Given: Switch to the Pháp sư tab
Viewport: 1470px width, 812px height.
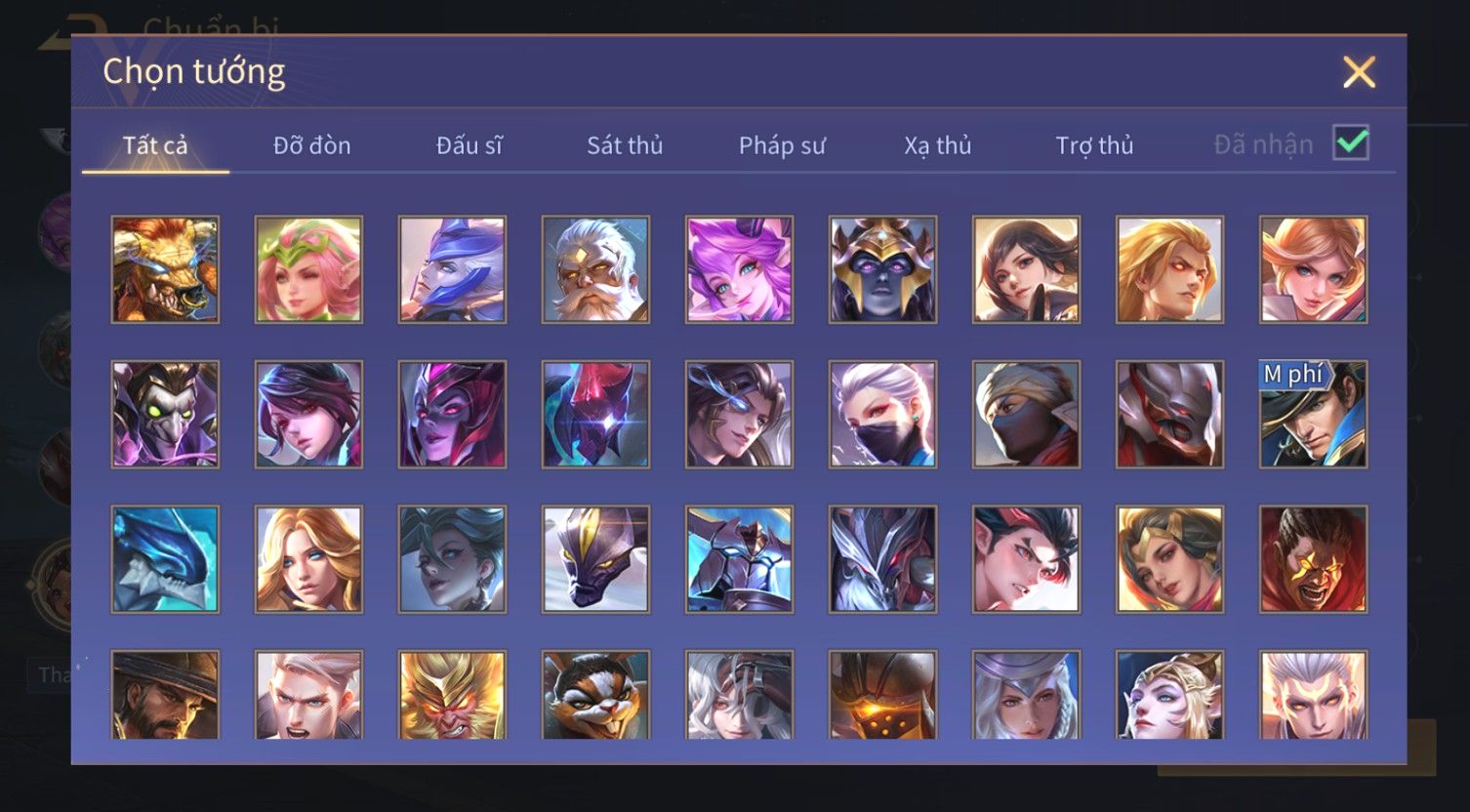Looking at the screenshot, I should click(x=782, y=145).
